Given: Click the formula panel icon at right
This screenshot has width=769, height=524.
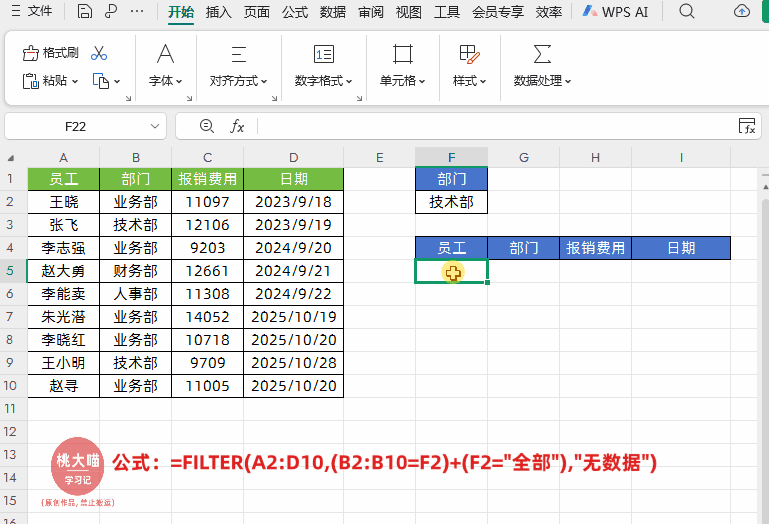Looking at the screenshot, I should [x=747, y=126].
